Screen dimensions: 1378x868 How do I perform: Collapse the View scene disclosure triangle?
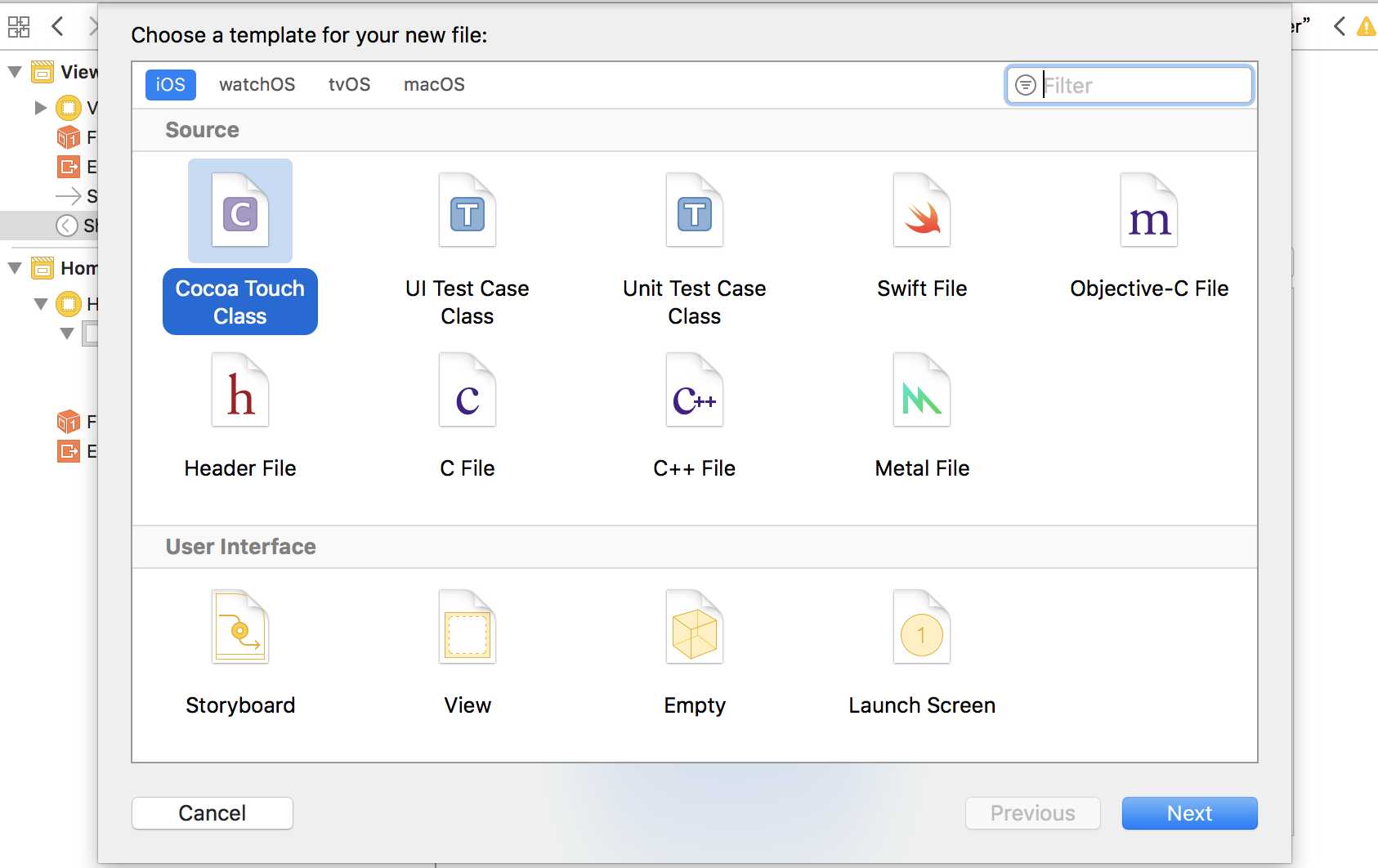tap(15, 72)
